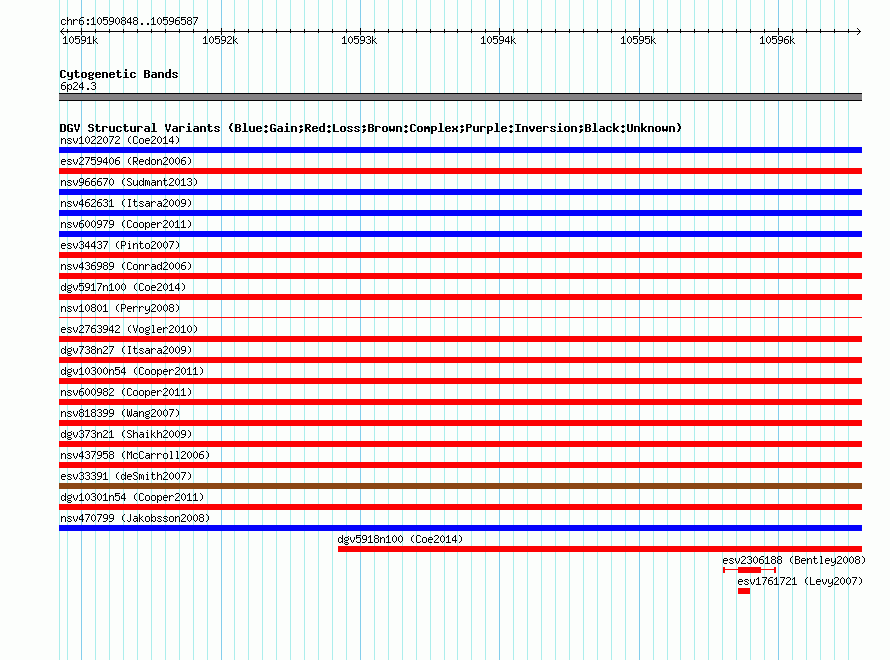Viewport: 890px width, 660px height.
Task: Click the 10592k ruler tick label
Action: coord(220,40)
